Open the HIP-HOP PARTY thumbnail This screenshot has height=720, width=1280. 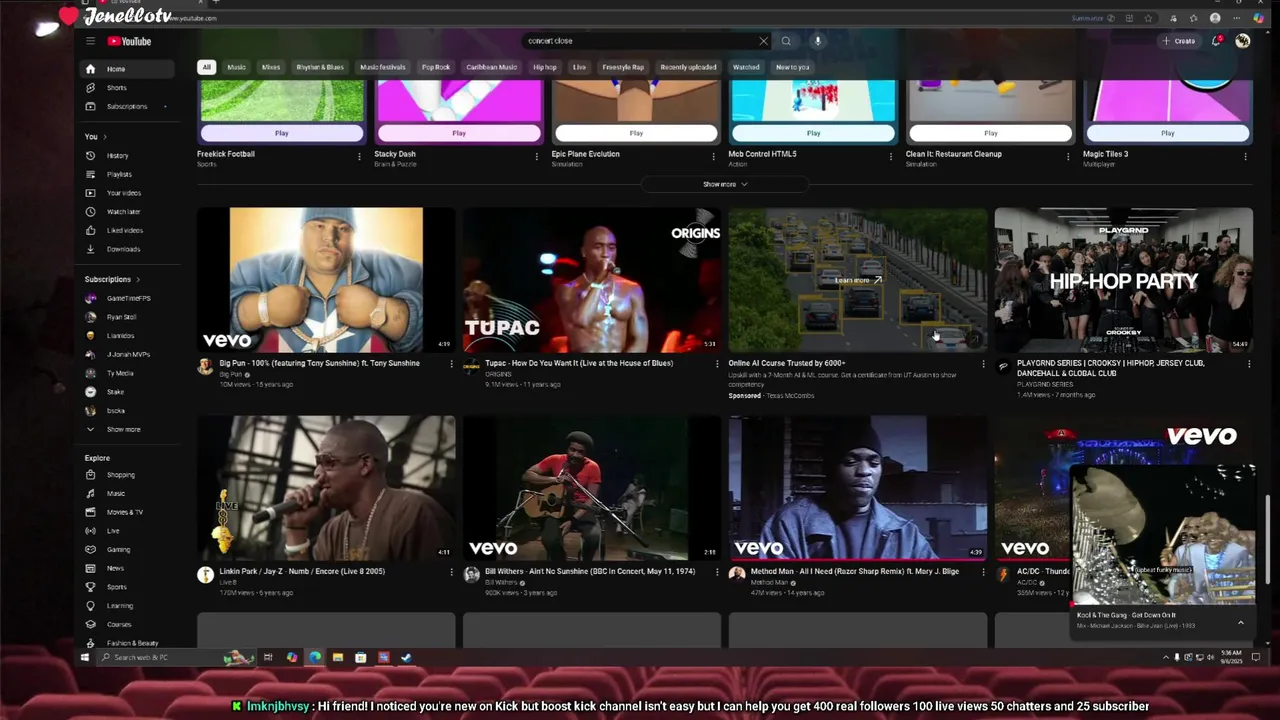click(1123, 280)
